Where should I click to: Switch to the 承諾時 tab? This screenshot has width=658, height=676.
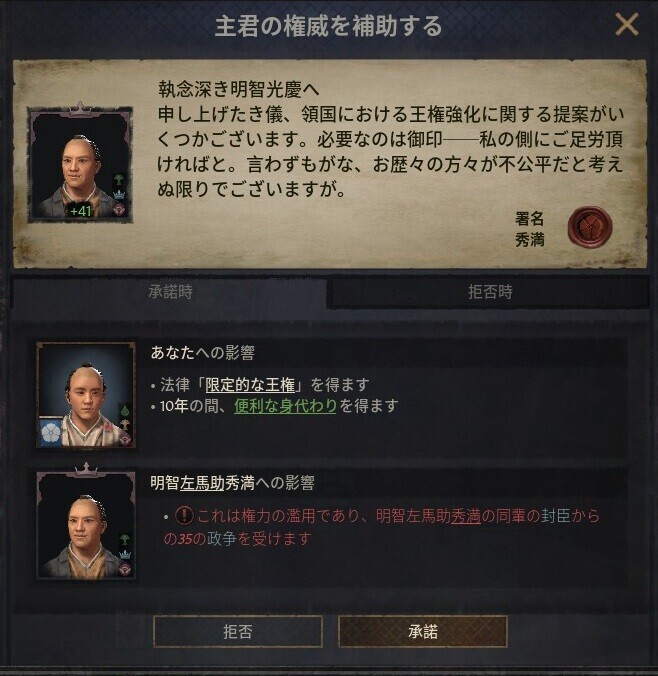[x=170, y=292]
